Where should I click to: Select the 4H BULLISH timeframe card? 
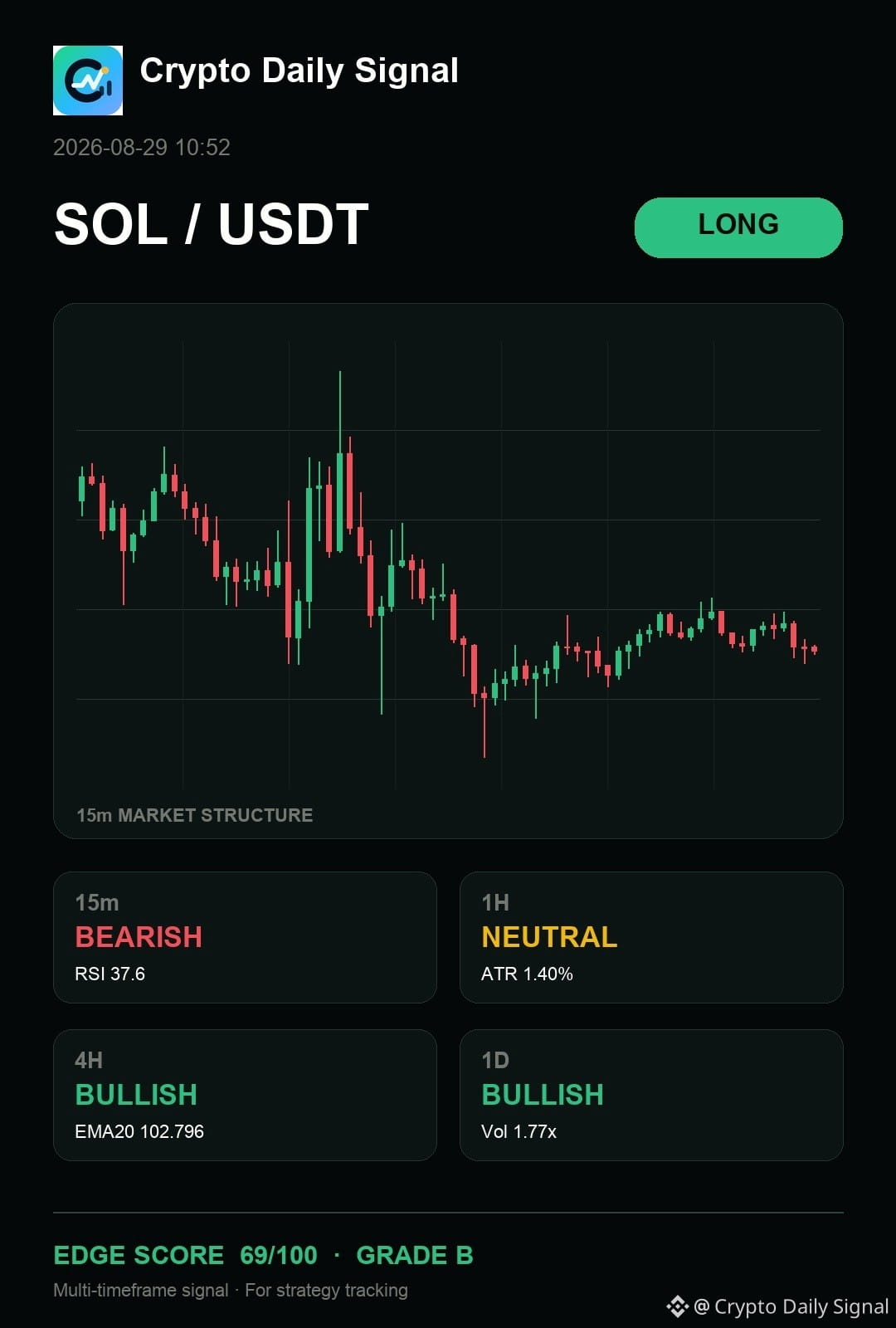[245, 1095]
